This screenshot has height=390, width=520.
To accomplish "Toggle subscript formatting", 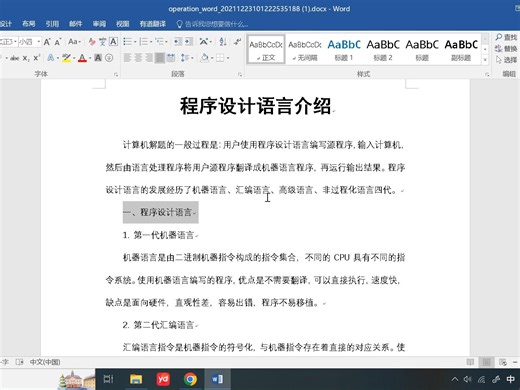I will 26,58.
